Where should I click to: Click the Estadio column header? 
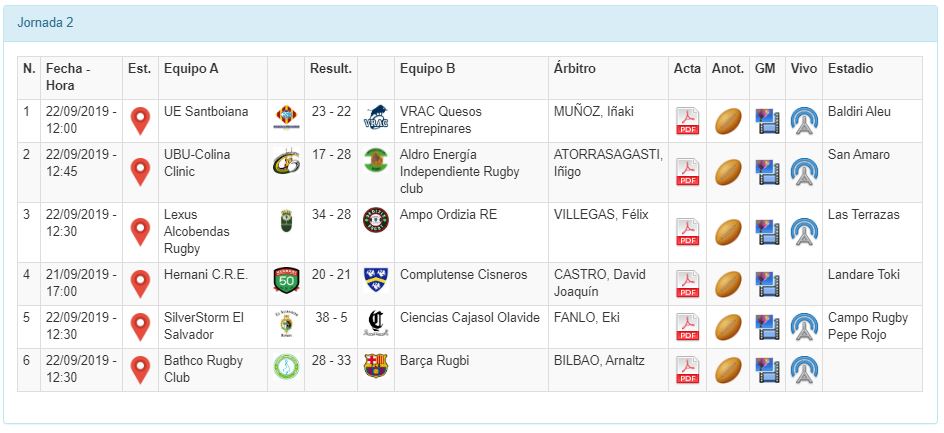[x=850, y=69]
